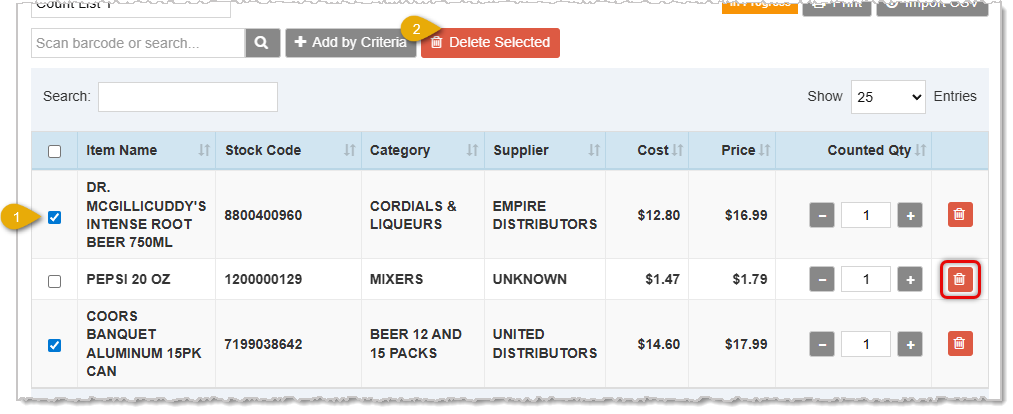This screenshot has width=1013, height=414.
Task: Click the $12.80 cost value
Action: [659, 215]
